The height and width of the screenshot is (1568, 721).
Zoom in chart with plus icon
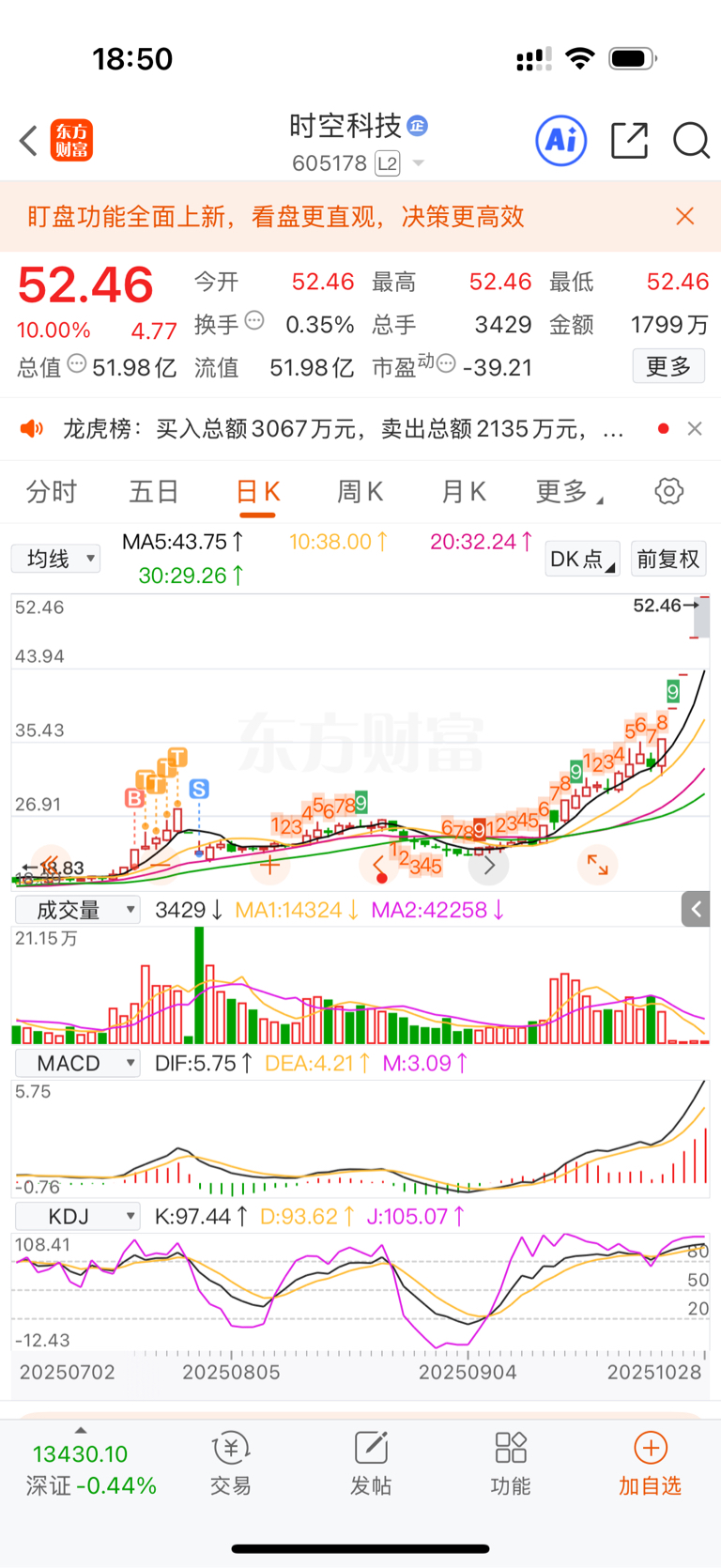click(x=270, y=865)
